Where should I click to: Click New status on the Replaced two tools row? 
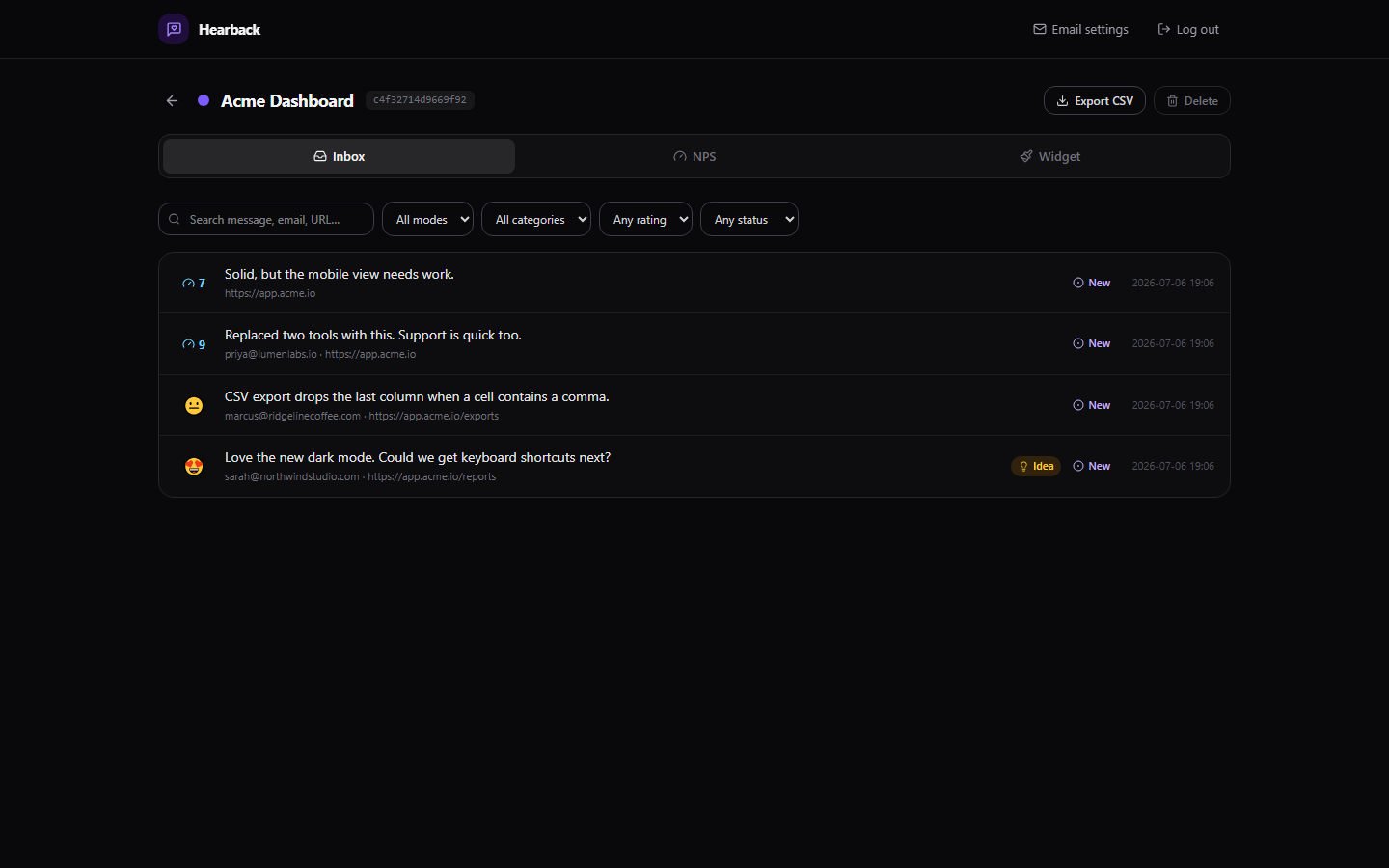(x=1092, y=343)
